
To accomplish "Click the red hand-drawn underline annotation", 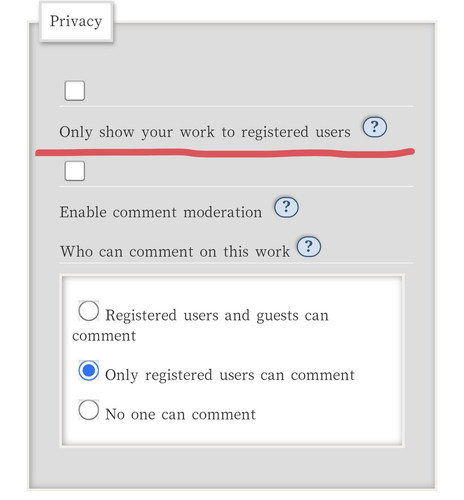I will 225,153.
